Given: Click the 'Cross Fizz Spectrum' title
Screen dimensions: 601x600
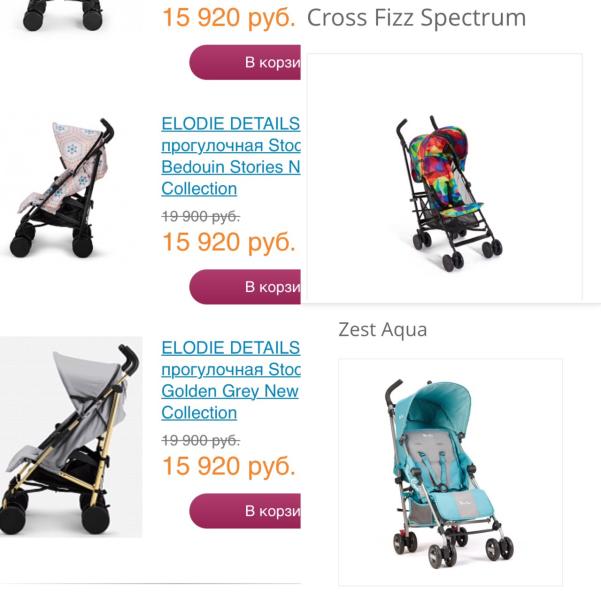Looking at the screenshot, I should (416, 18).
